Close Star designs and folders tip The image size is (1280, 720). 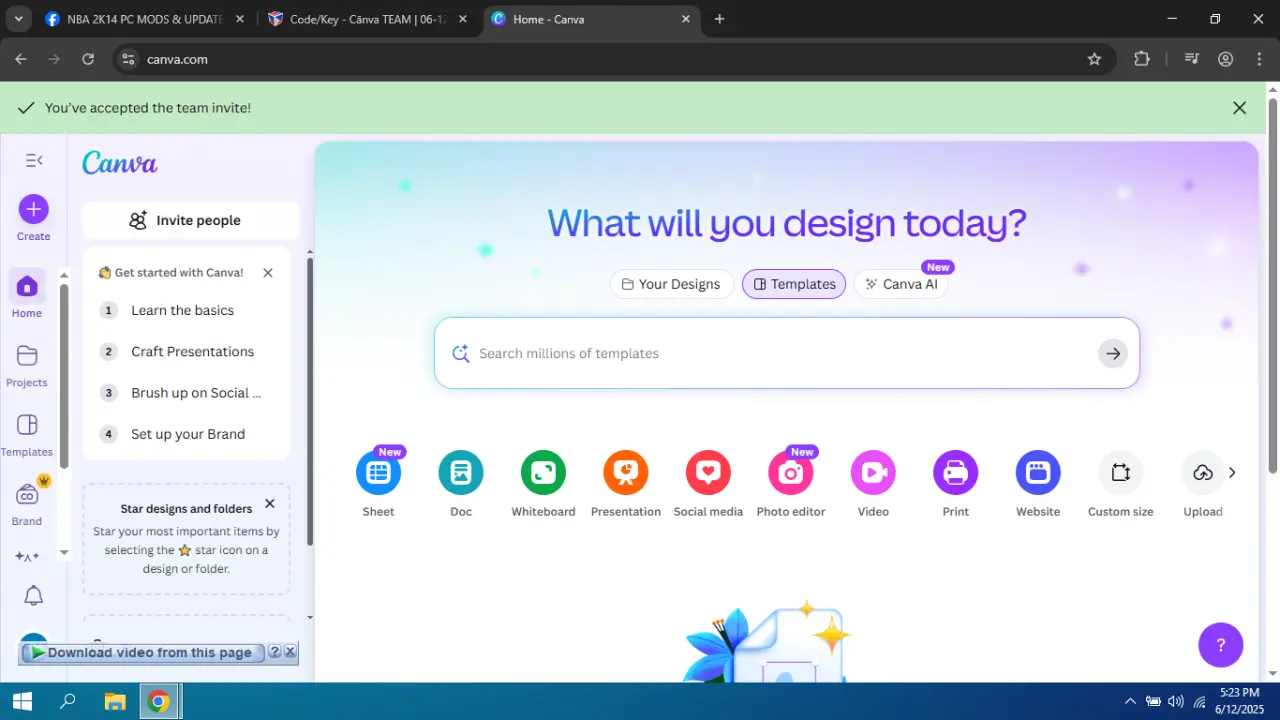point(270,504)
